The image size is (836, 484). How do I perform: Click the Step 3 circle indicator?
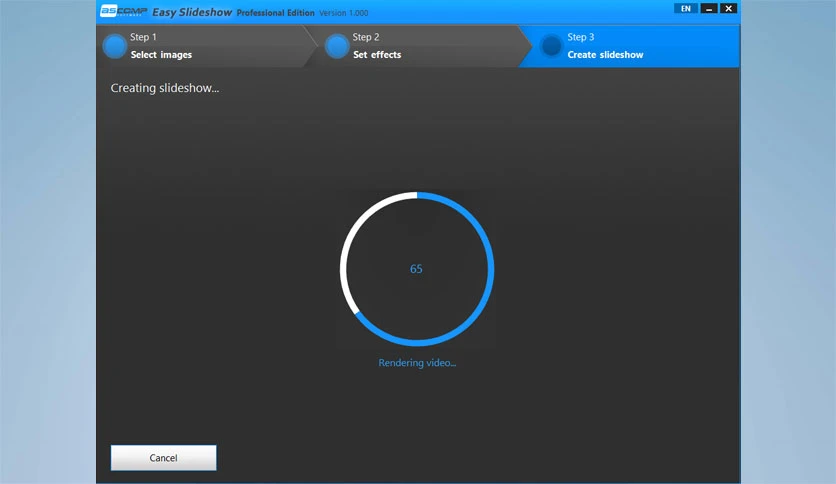coord(551,46)
